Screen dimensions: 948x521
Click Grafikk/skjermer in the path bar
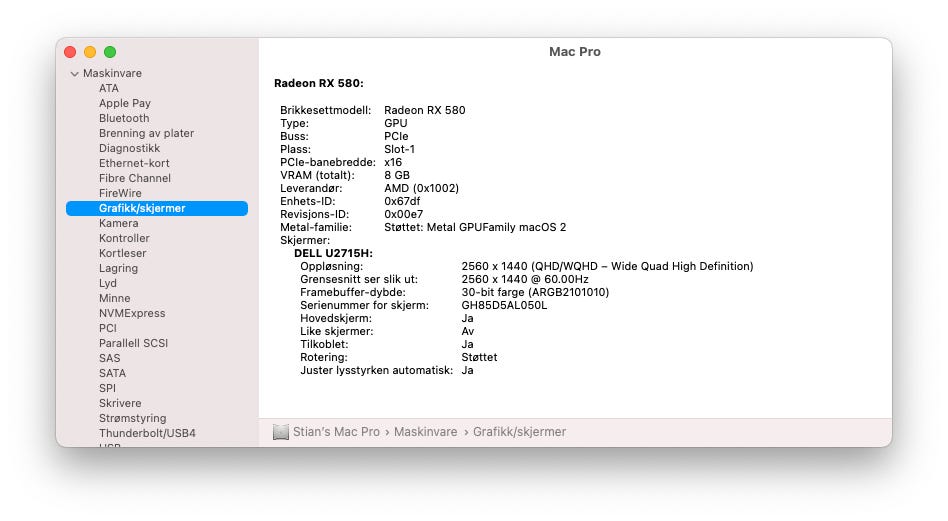click(x=519, y=432)
